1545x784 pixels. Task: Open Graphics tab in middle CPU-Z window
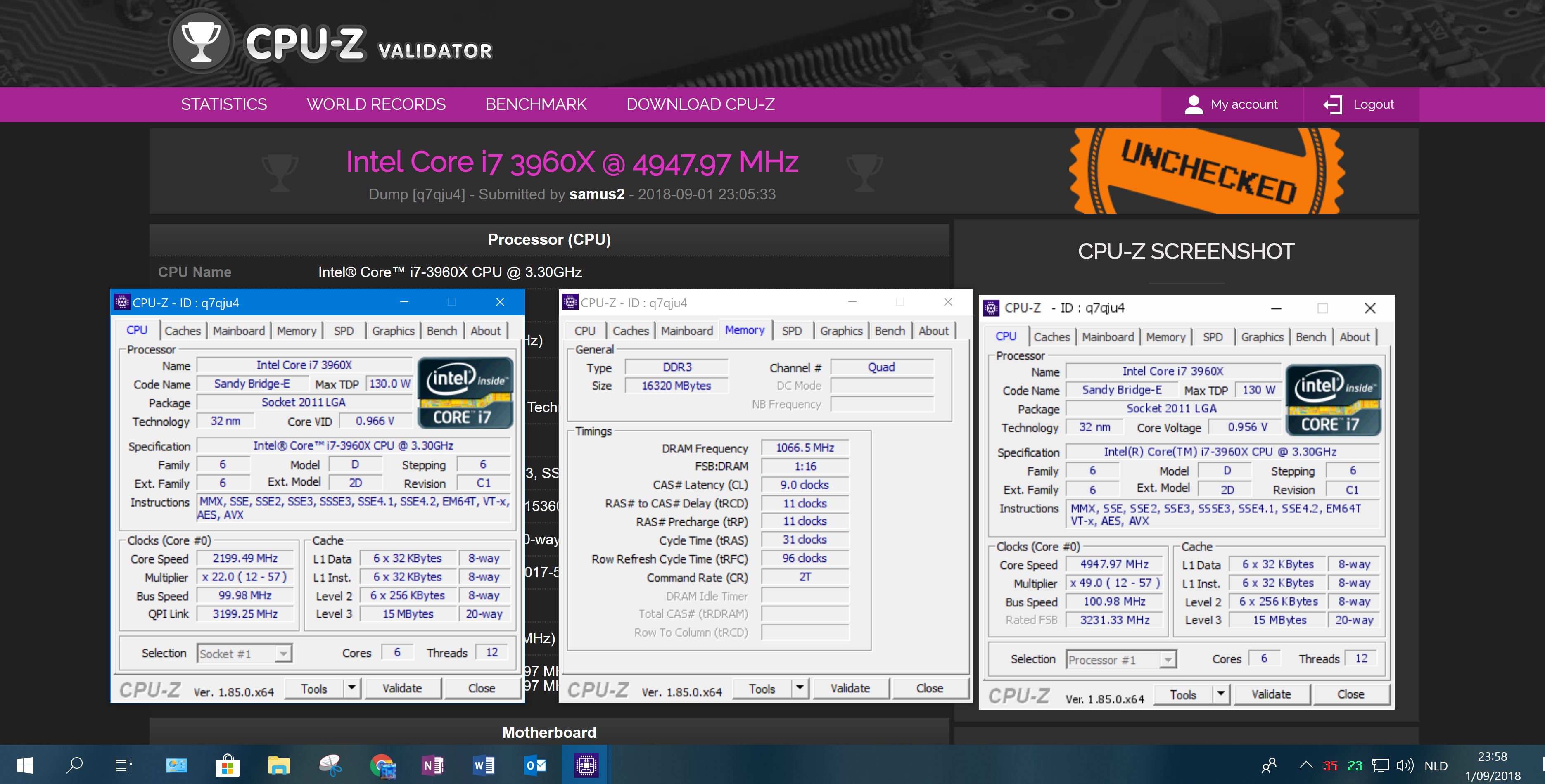pos(841,331)
